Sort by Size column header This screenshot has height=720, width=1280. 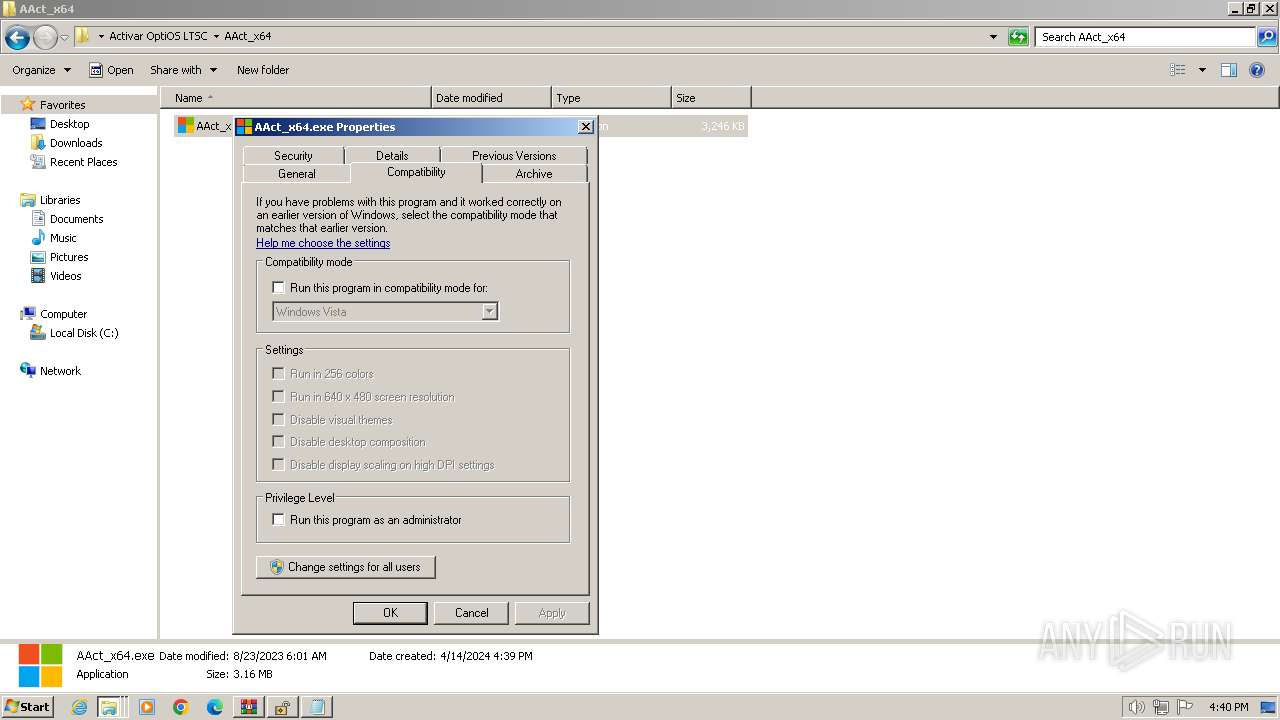pos(711,98)
